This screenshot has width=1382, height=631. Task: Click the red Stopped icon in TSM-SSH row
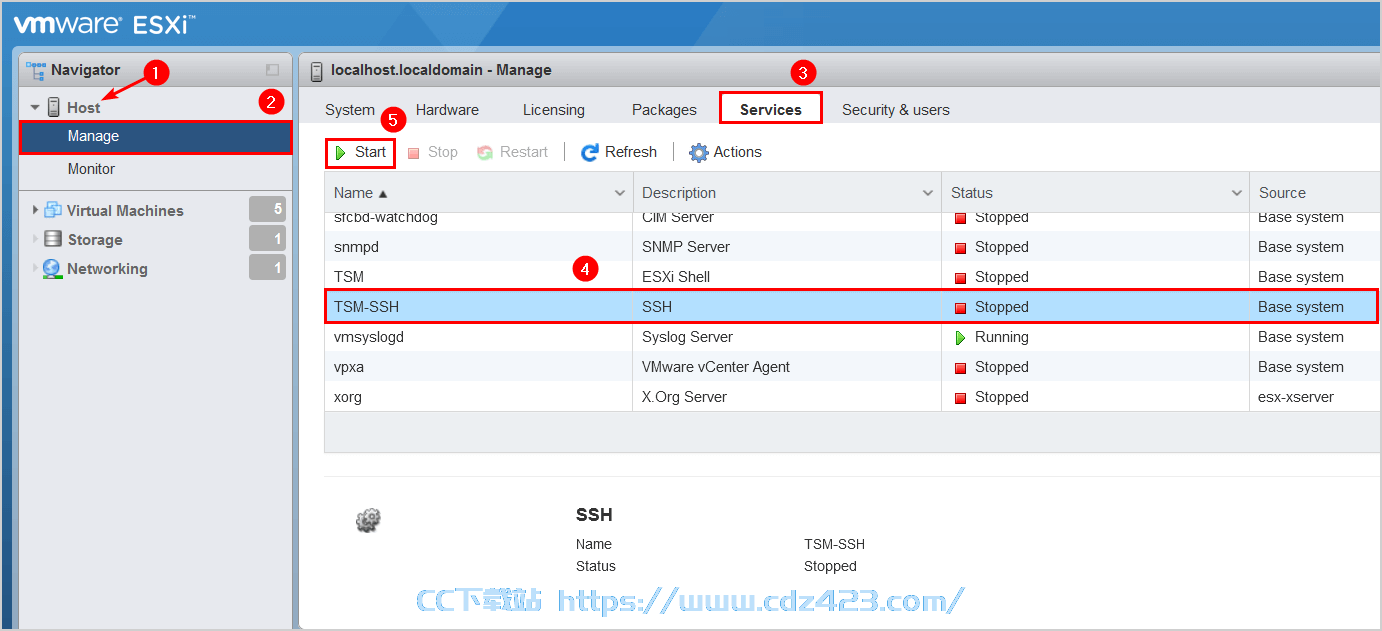point(960,307)
